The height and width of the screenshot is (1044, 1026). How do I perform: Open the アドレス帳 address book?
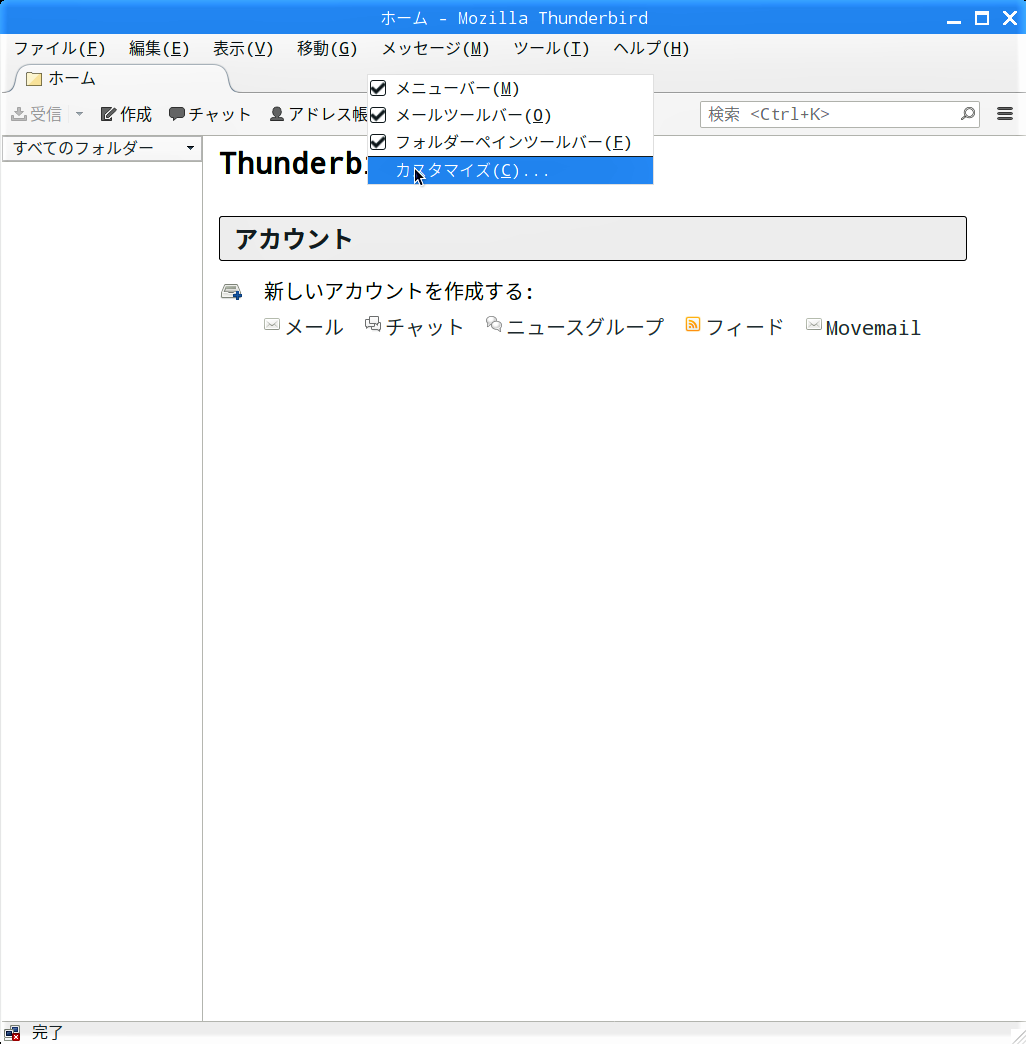coord(318,115)
